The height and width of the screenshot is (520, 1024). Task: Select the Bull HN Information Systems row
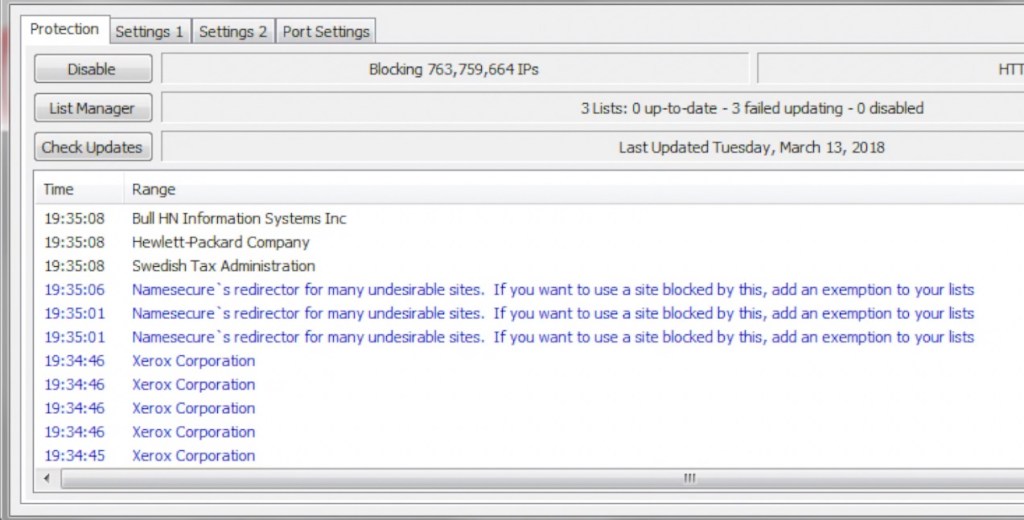[x=239, y=218]
